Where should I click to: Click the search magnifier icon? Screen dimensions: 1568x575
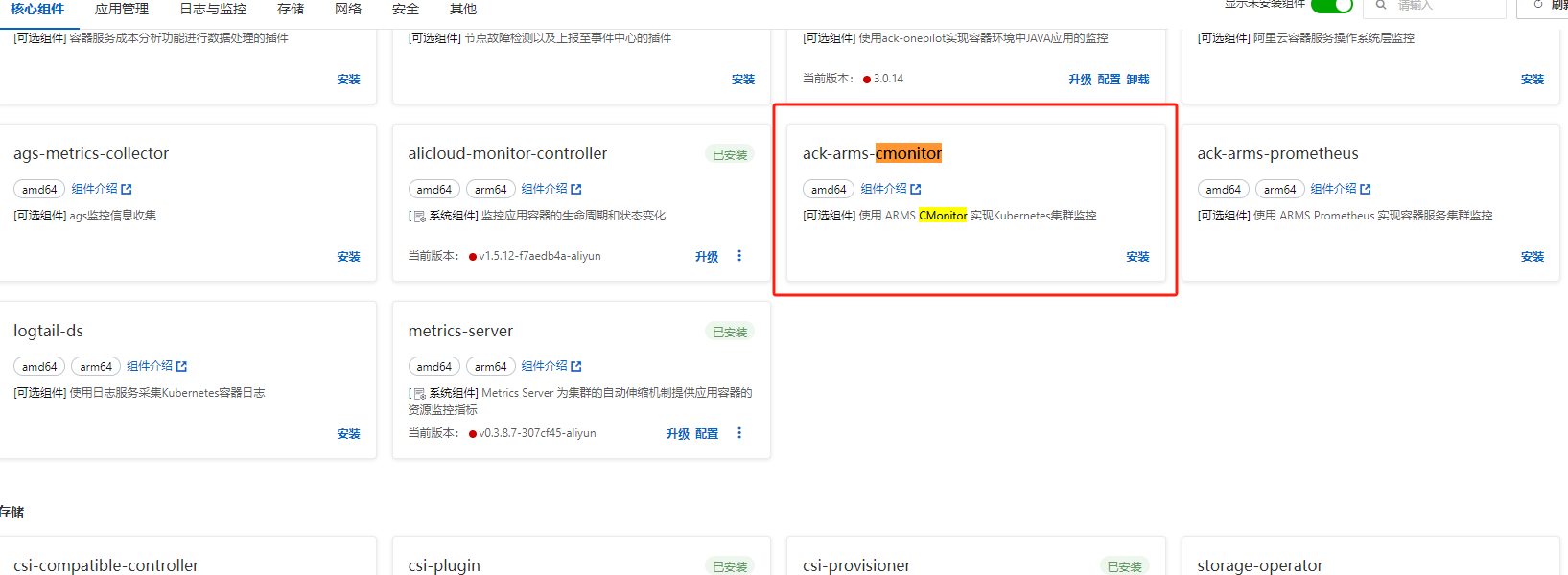[1381, 5]
